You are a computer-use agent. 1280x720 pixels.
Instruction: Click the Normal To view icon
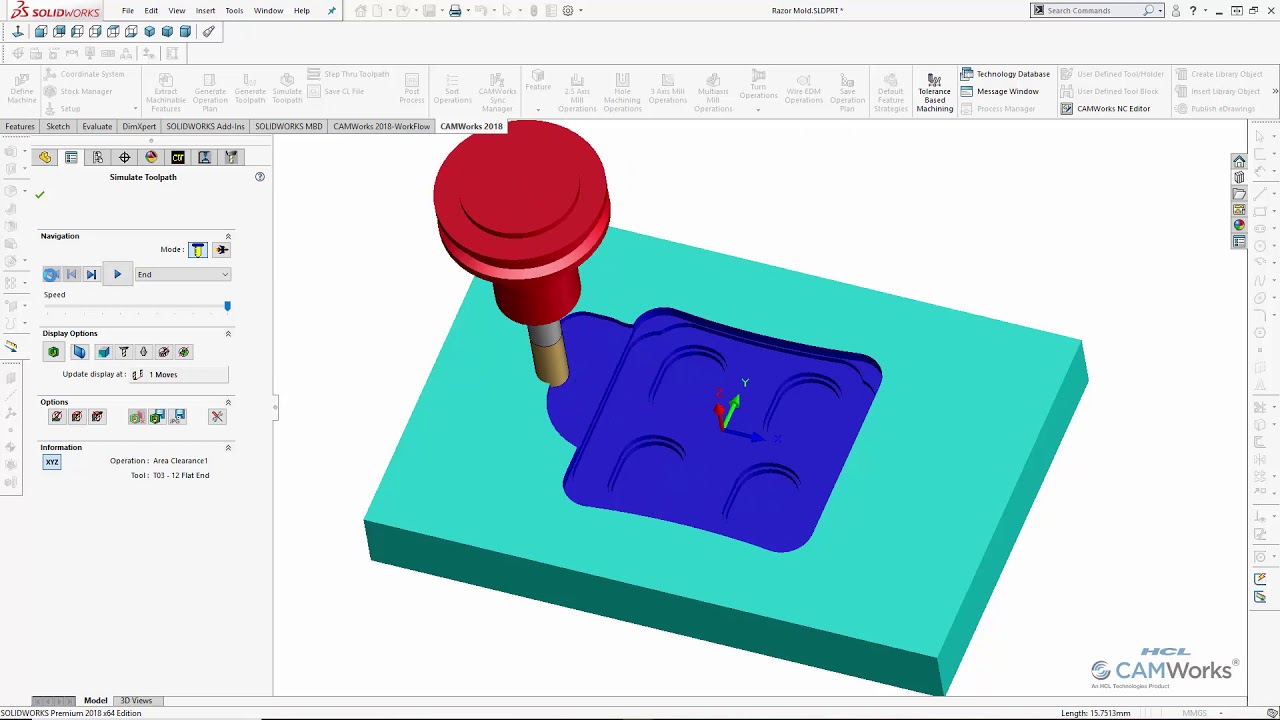point(18,32)
